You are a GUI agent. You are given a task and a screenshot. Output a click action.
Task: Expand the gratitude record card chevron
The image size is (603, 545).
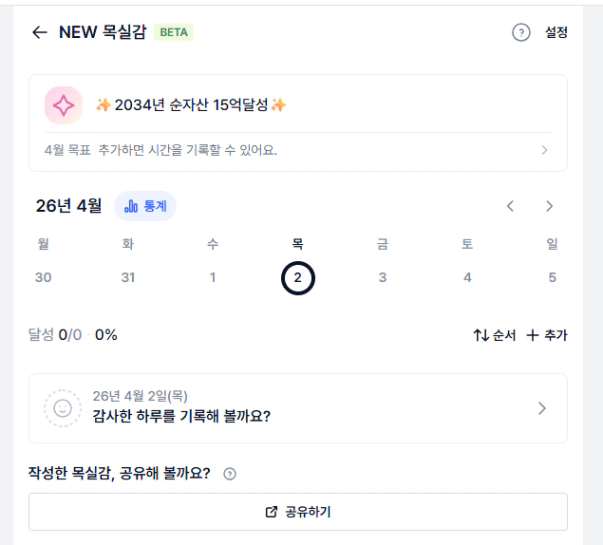[542, 408]
